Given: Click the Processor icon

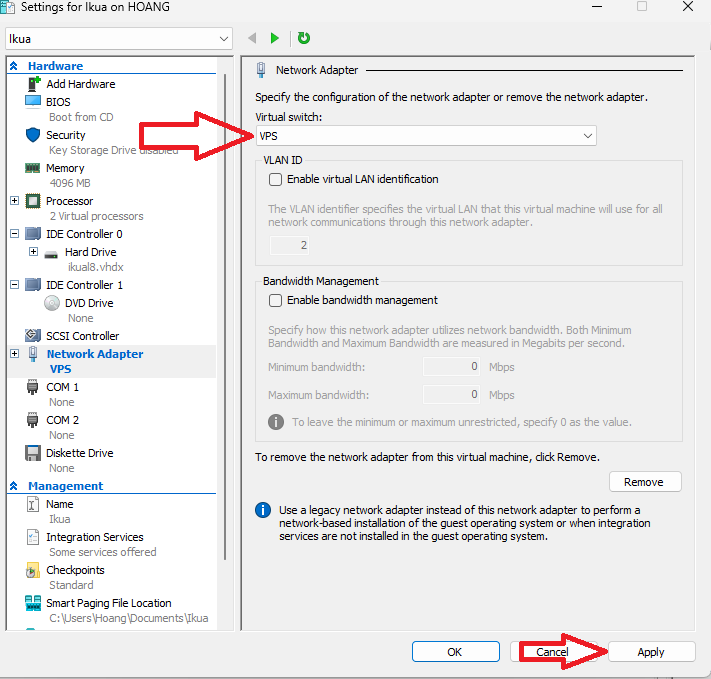Looking at the screenshot, I should click(x=33, y=201).
